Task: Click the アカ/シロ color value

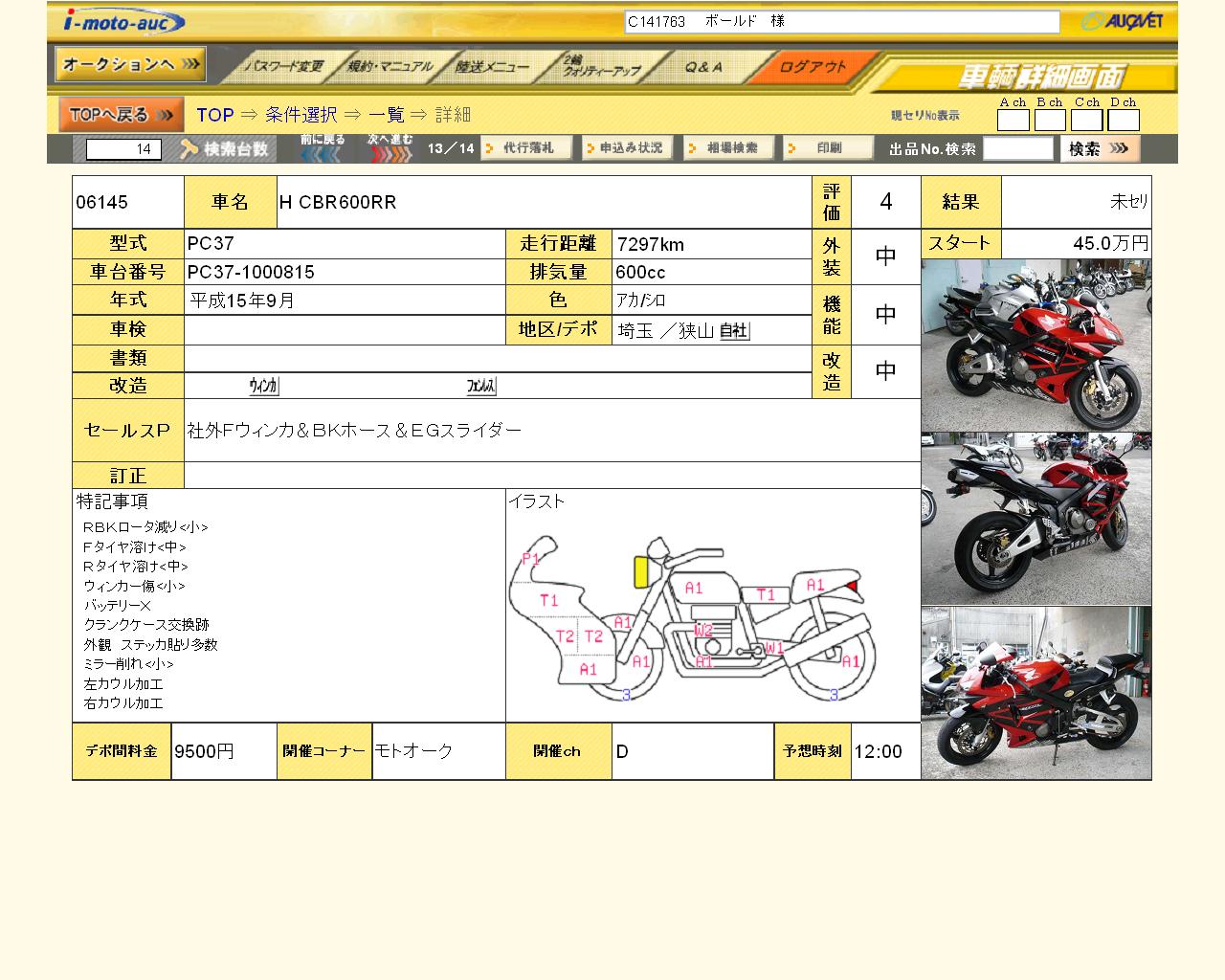Action: click(x=641, y=301)
